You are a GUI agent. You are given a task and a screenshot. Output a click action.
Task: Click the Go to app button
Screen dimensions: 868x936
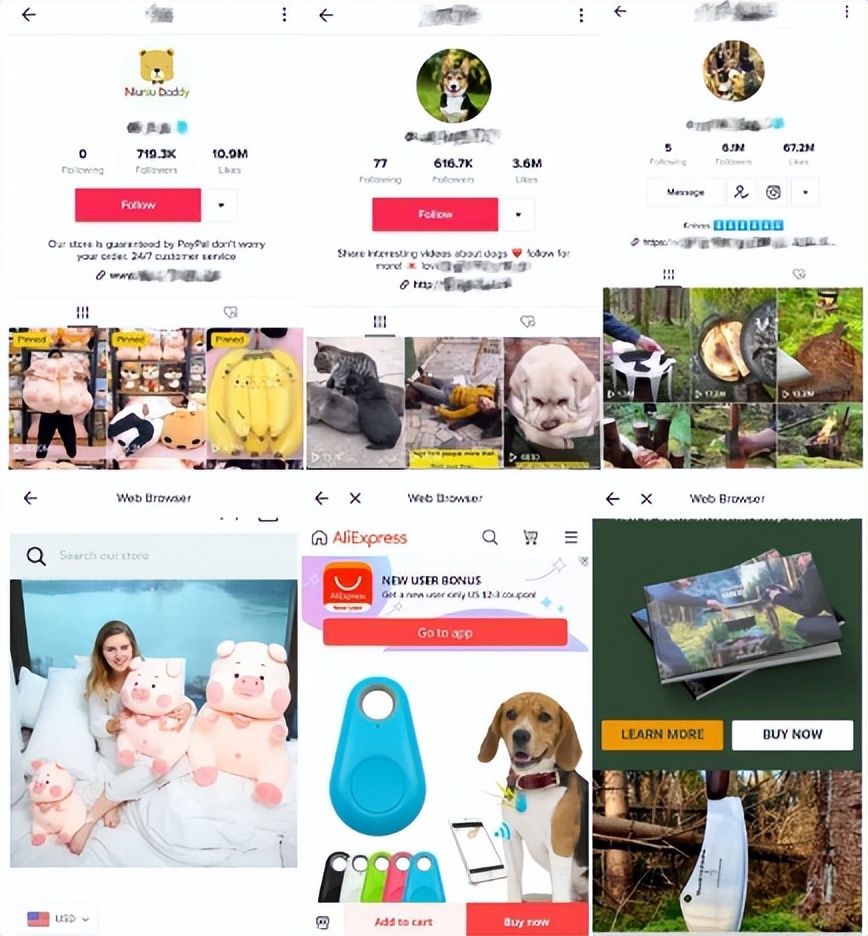(x=445, y=633)
